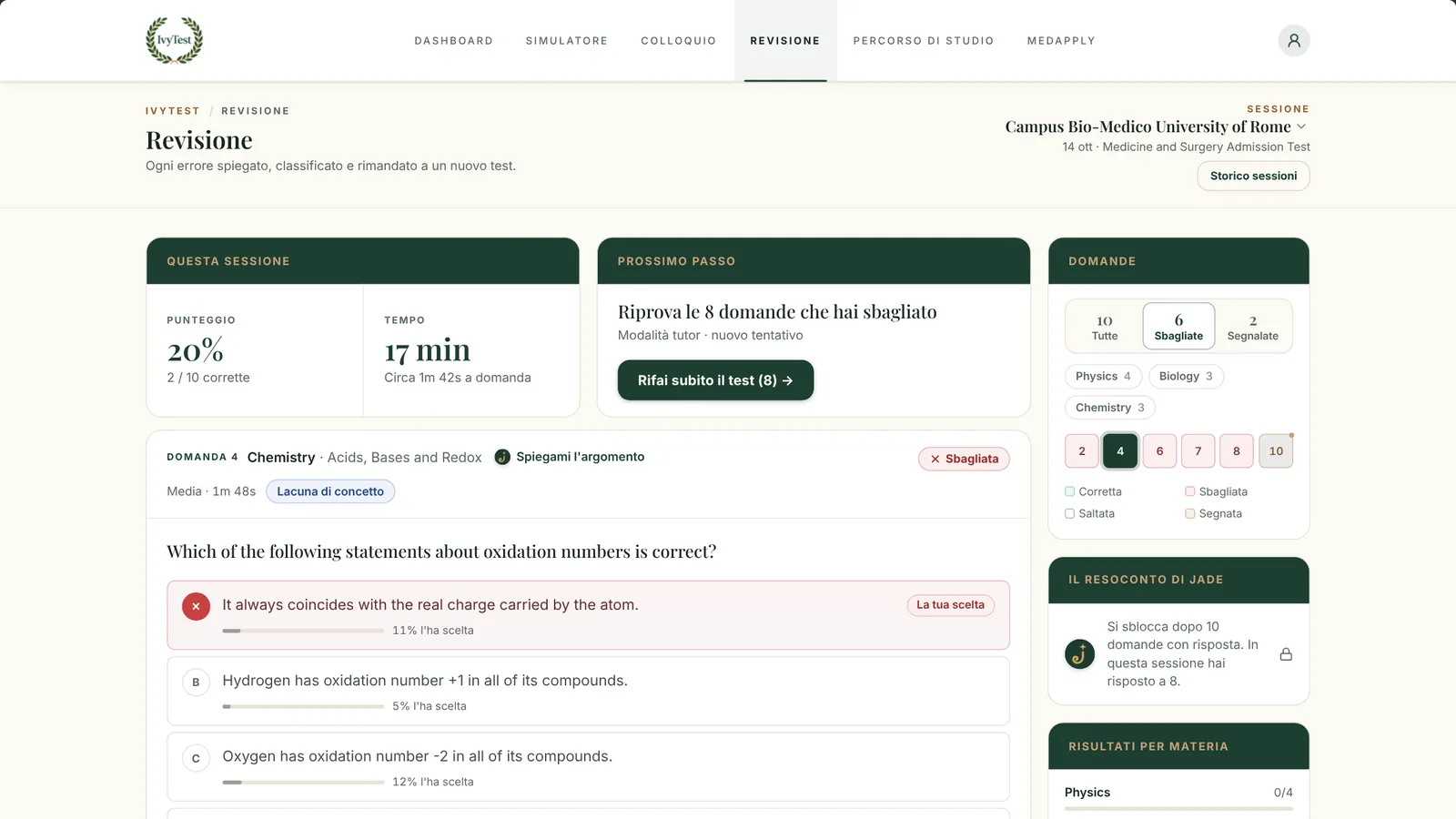1456x819 pixels.
Task: Click the Segnata legend entry
Action: [x=1213, y=513]
